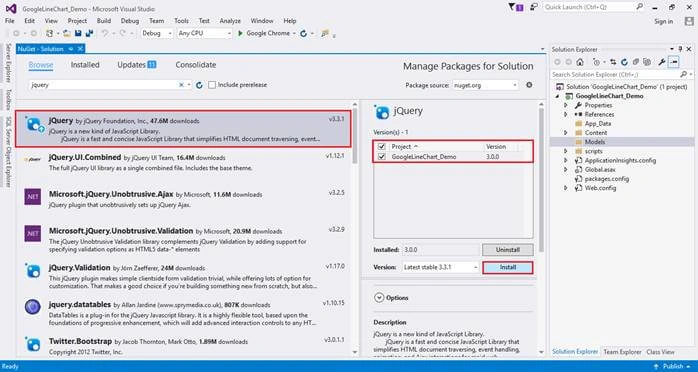Open the Any CPU platform dropdown
698x372 pixels.
coord(205,33)
